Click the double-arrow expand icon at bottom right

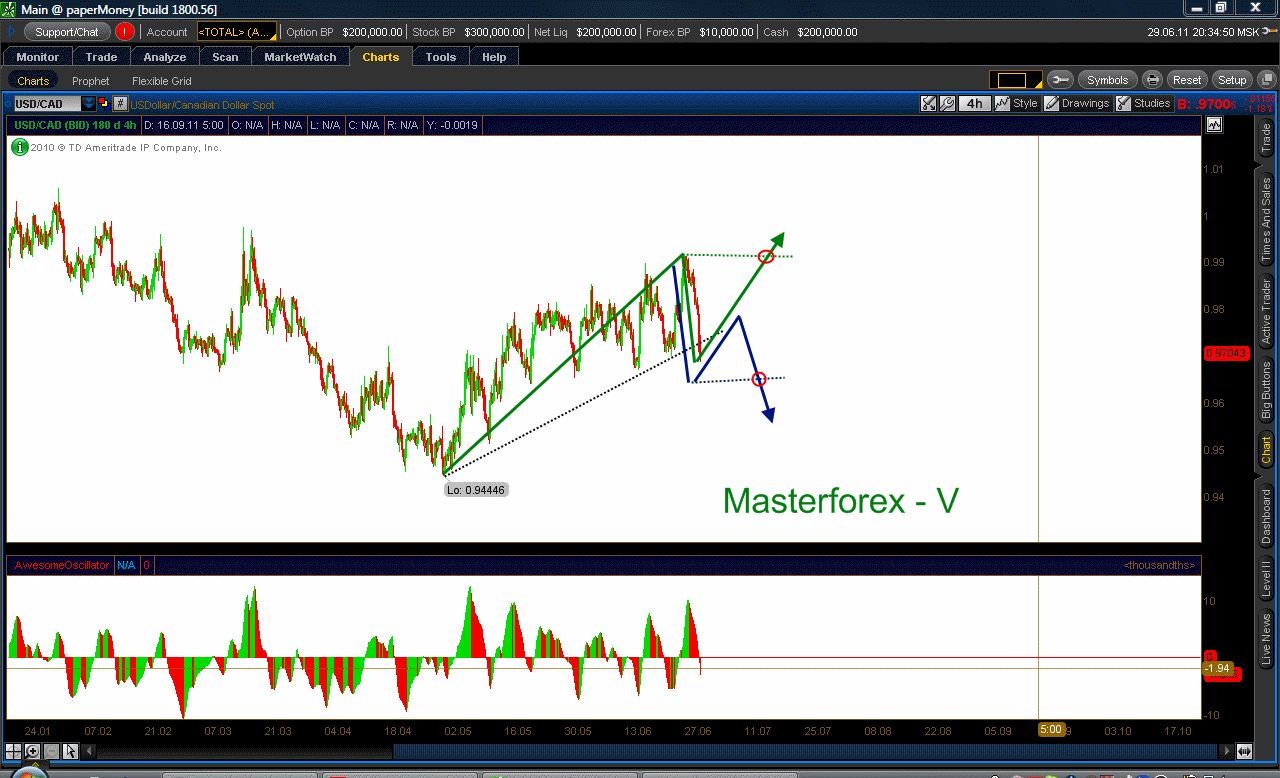point(1244,751)
